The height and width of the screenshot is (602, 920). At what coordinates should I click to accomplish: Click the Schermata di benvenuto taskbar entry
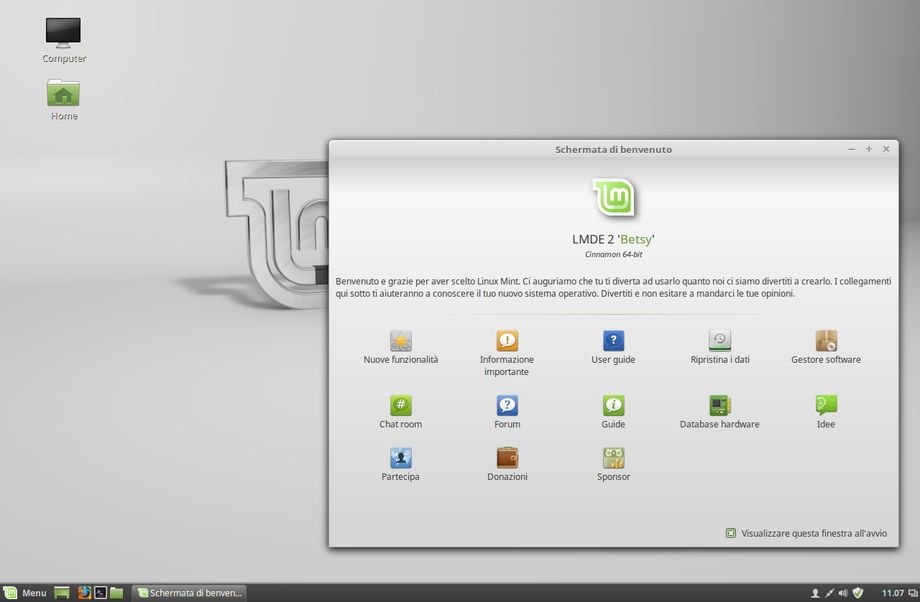190,593
